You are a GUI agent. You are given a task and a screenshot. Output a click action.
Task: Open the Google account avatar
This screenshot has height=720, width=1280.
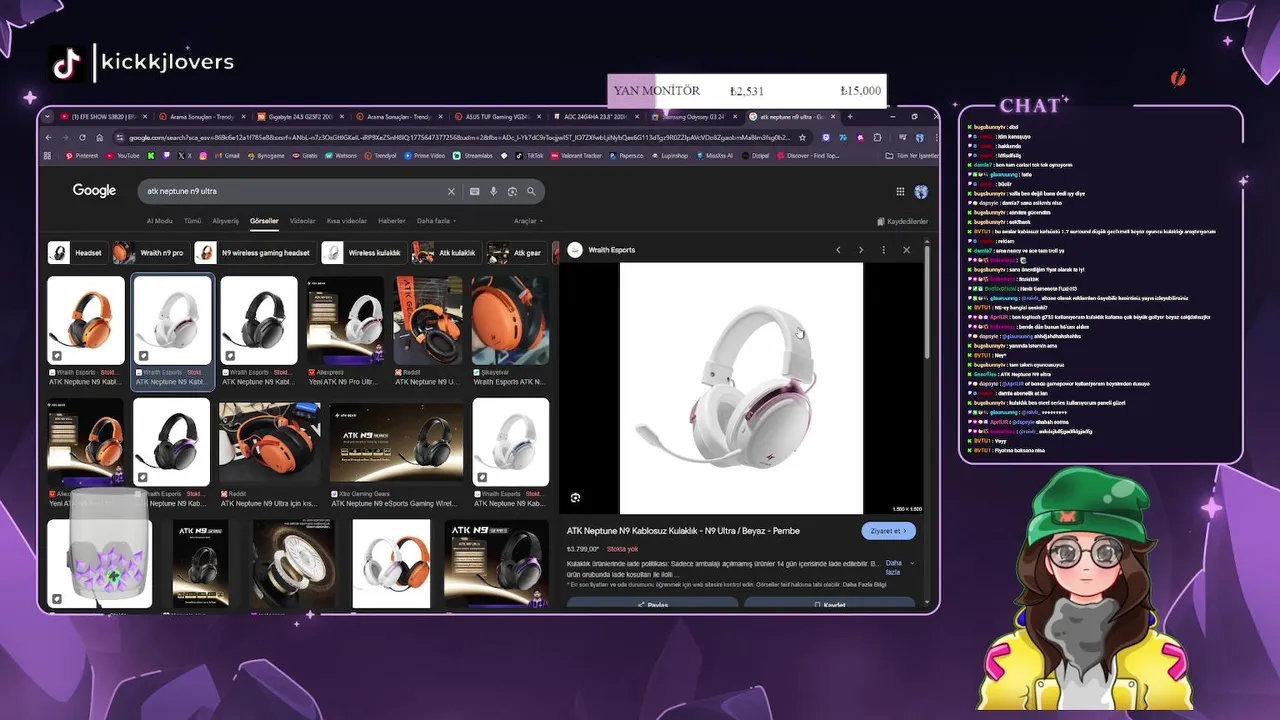point(921,191)
